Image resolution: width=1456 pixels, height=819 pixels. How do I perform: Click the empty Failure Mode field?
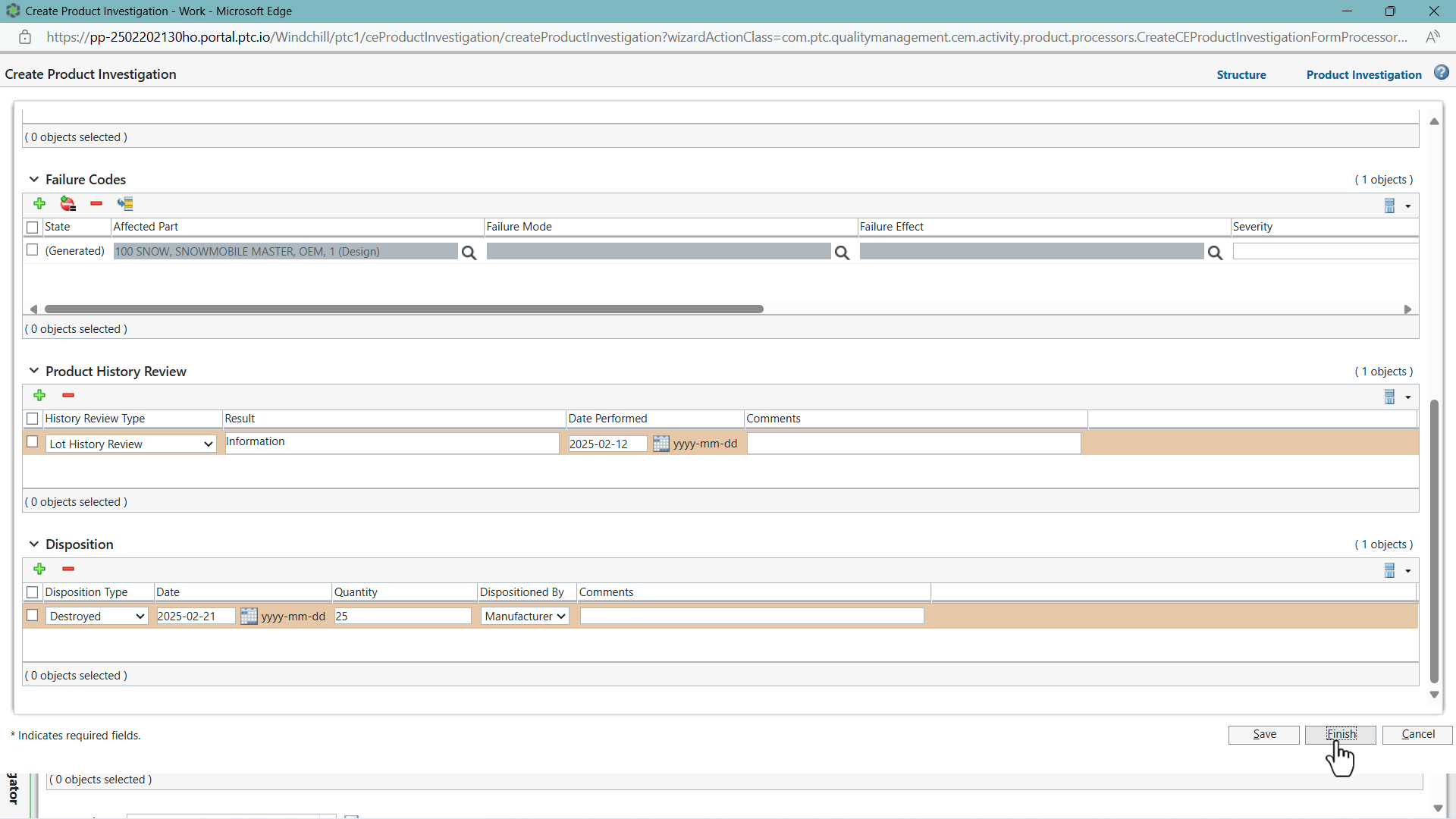pos(658,252)
